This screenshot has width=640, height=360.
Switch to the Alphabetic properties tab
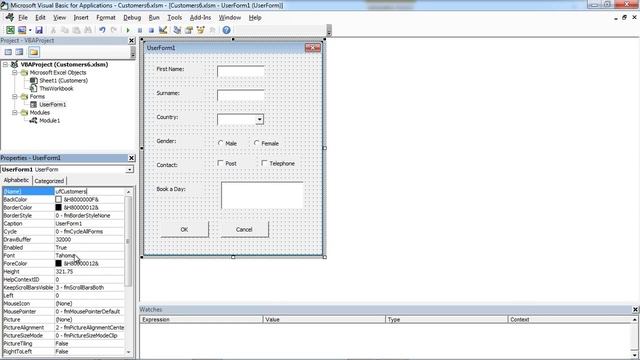pyautogui.click(x=16, y=180)
